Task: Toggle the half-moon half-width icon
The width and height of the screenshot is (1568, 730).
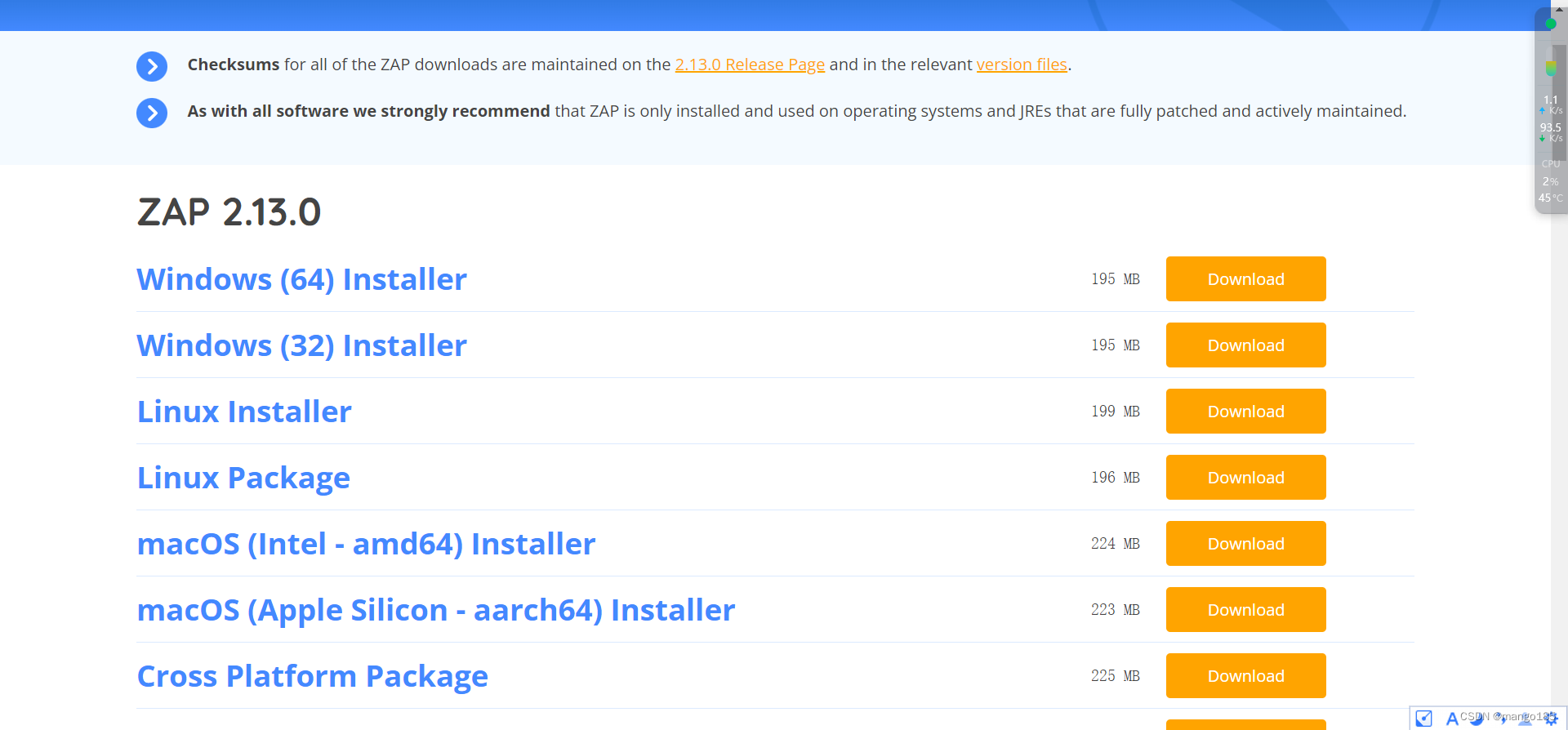Action: point(1477,719)
